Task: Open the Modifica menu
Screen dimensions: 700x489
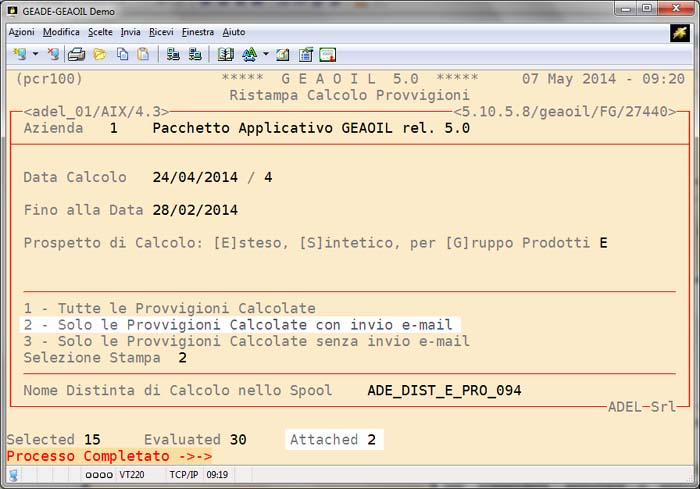Action: tap(61, 32)
